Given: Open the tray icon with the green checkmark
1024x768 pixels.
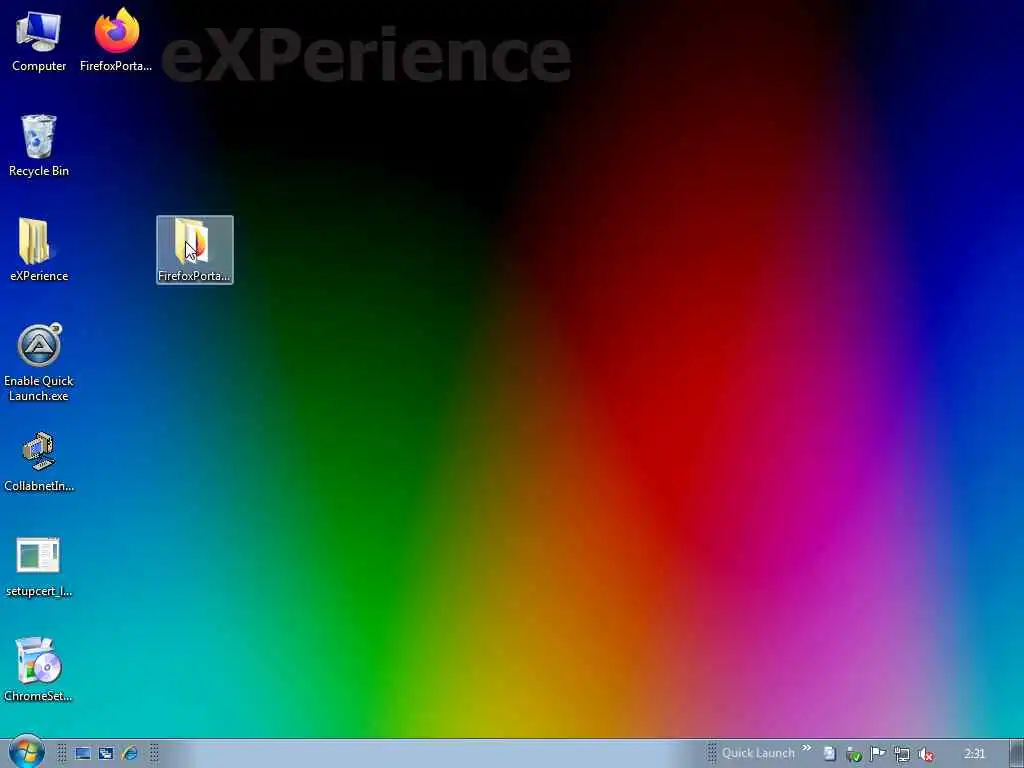Looking at the screenshot, I should coord(854,754).
